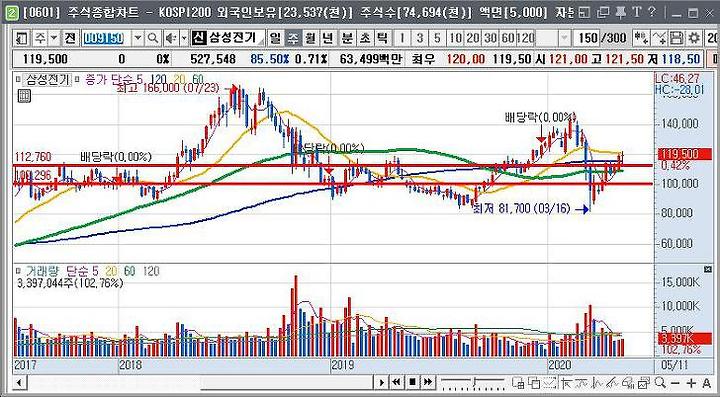Select interval 60 button

(x=508, y=38)
